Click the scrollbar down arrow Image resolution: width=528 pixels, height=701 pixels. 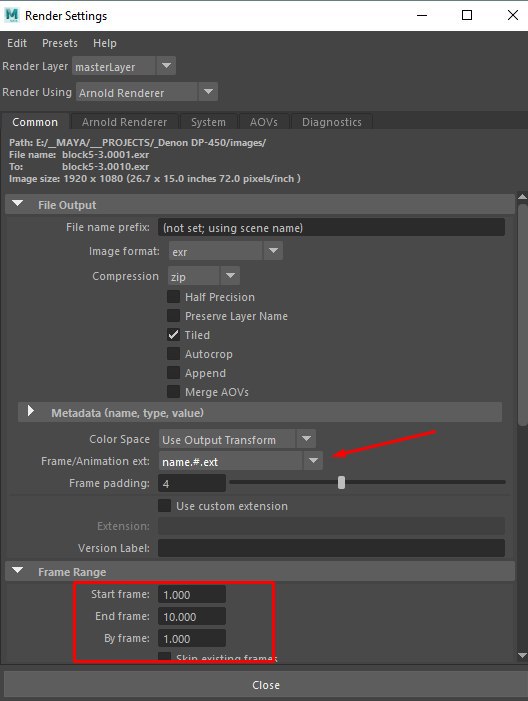point(522,655)
